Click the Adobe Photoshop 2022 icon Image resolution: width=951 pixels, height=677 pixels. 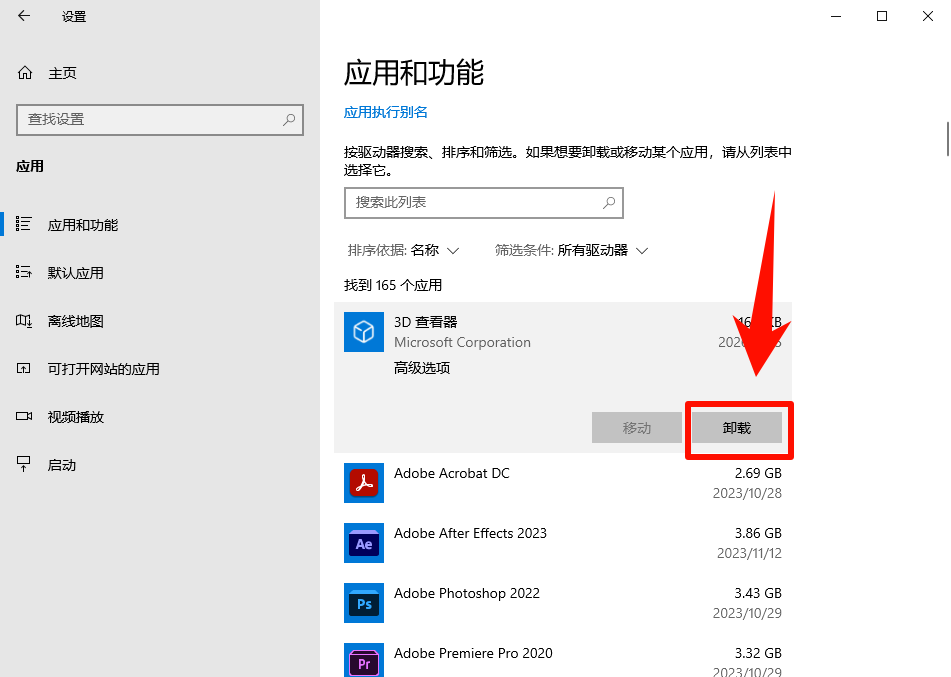(363, 602)
